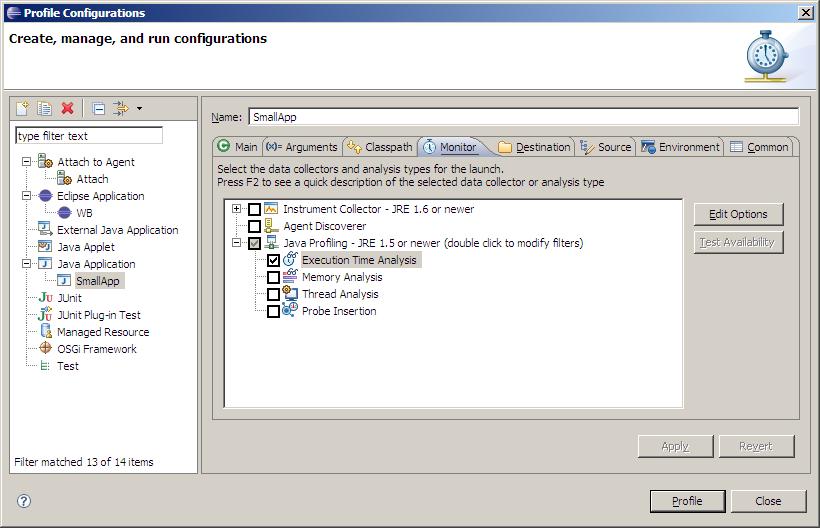
Task: Click the JUnit icon
Action: pyautogui.click(x=45, y=297)
